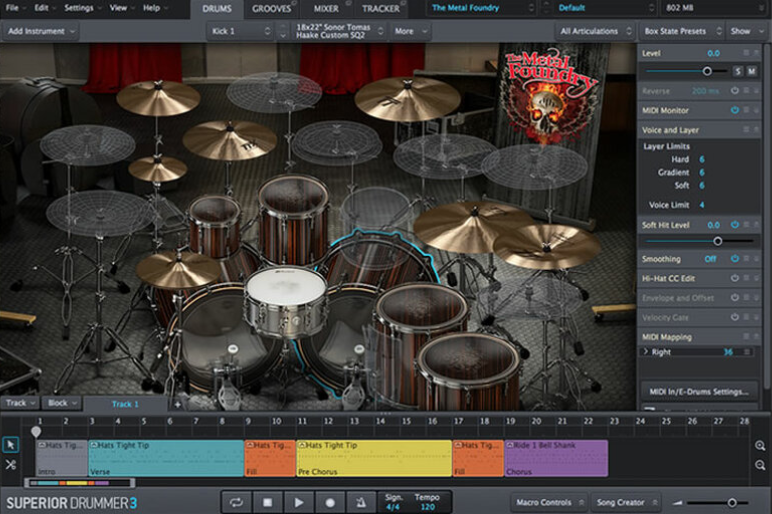Click the white snare drum in the kit

pyautogui.click(x=286, y=289)
